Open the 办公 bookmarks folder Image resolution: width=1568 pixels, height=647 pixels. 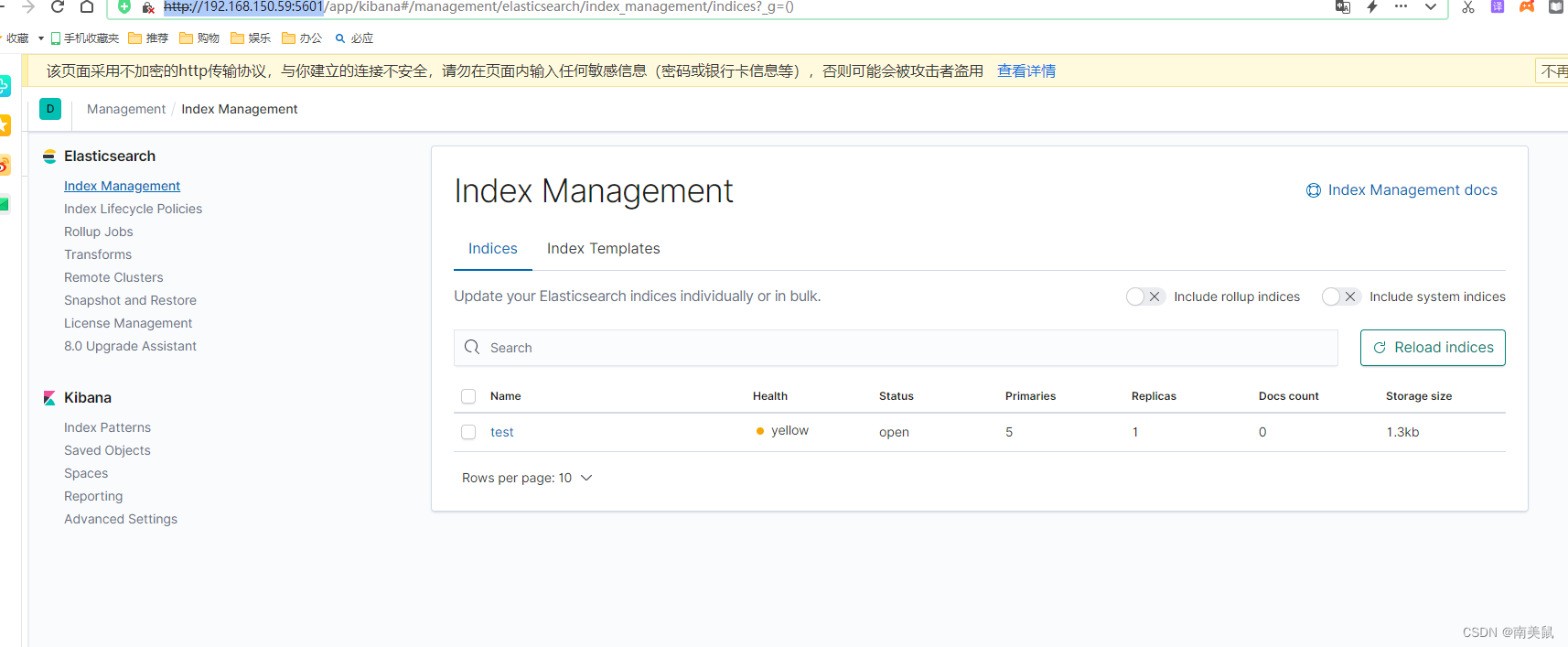[303, 38]
